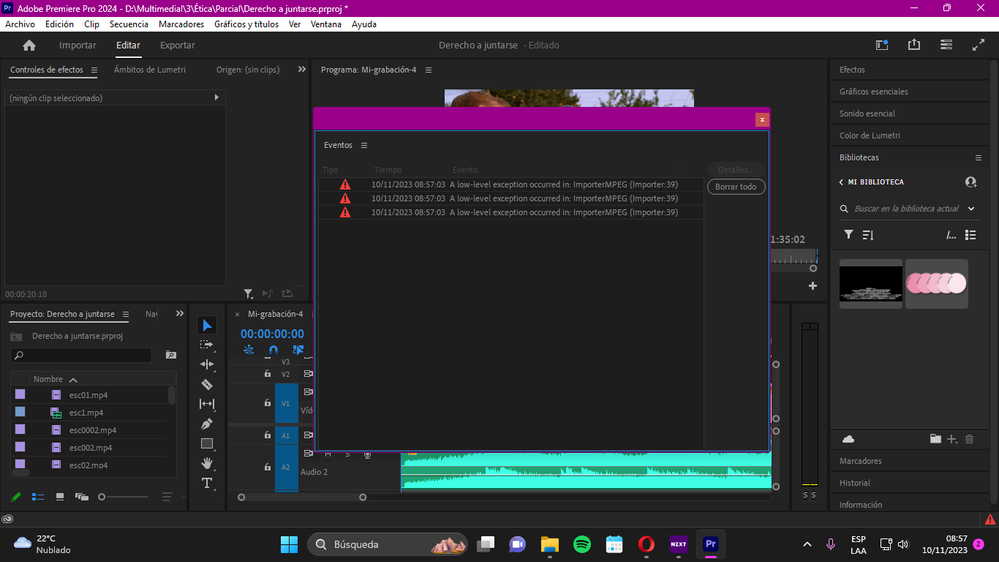Switch to the Exportar tab

click(x=177, y=45)
